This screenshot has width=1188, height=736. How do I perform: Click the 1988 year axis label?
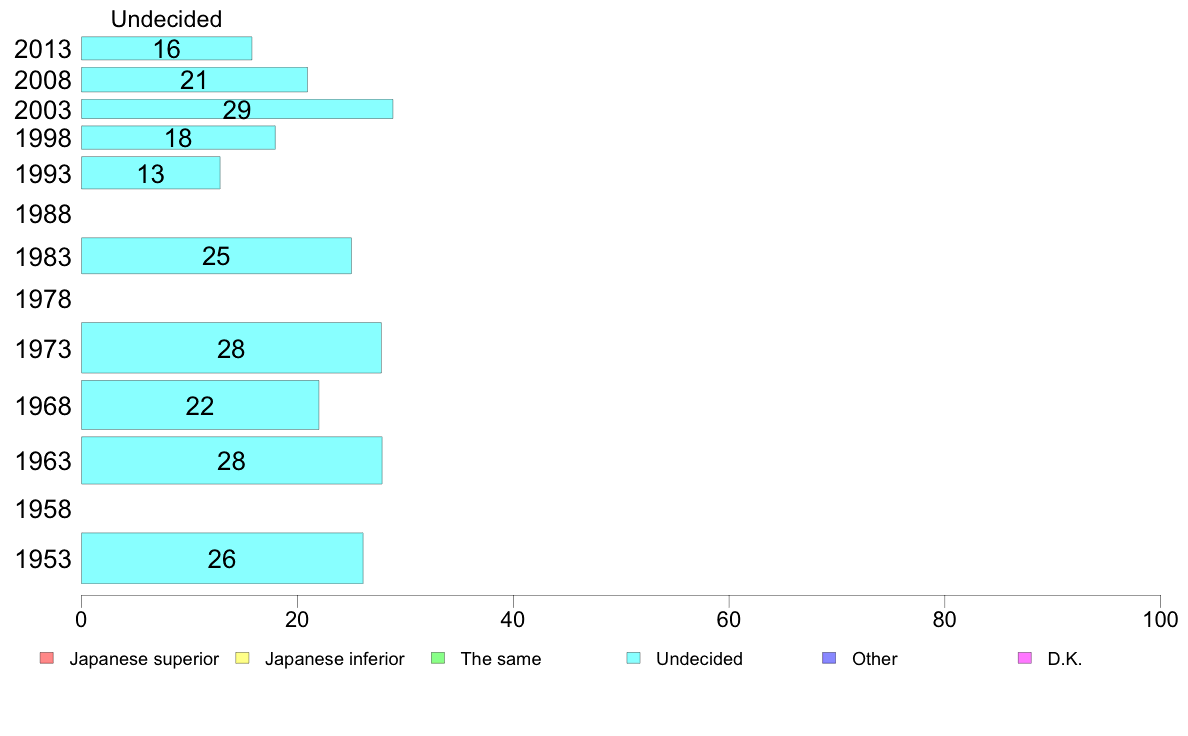43,215
